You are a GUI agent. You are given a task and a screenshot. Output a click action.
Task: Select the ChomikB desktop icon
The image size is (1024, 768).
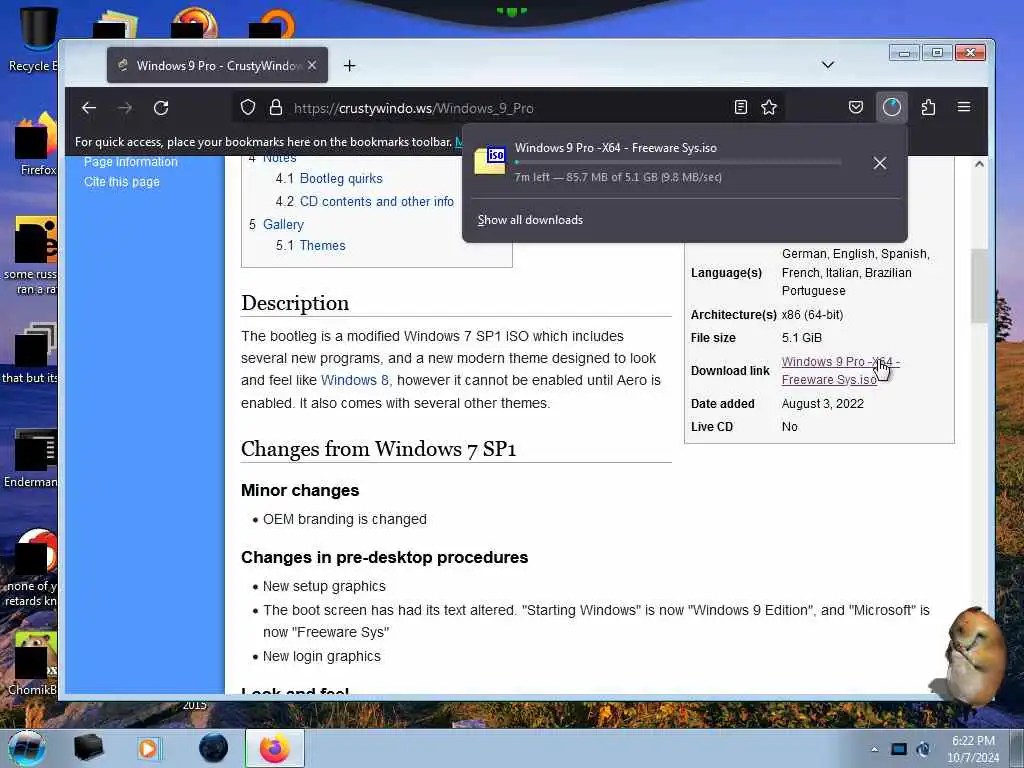click(33, 664)
